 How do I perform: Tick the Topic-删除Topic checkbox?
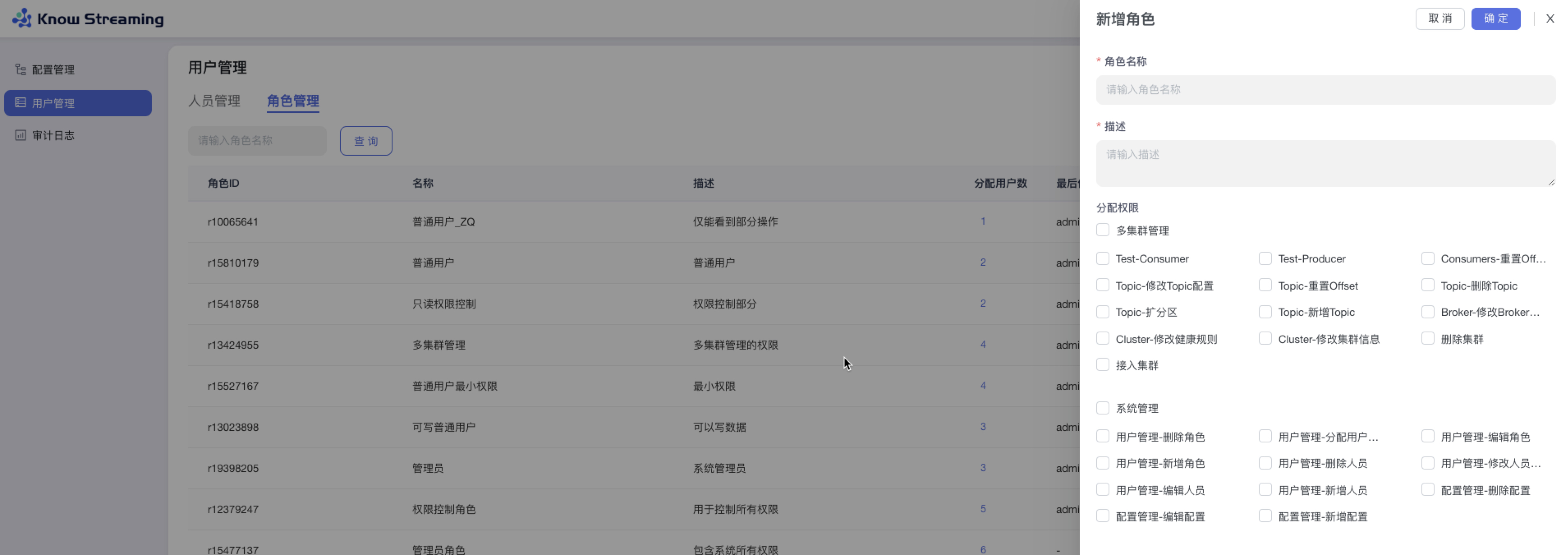1428,285
